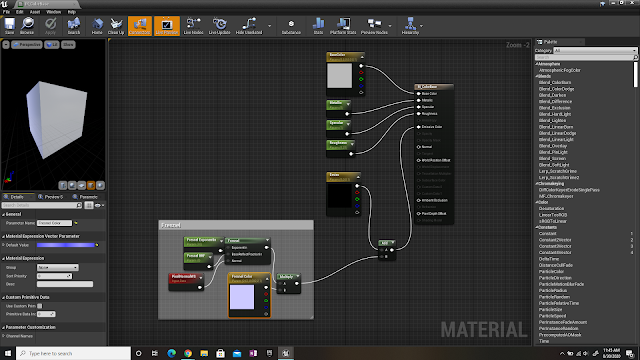The image size is (640, 360).
Task: Toggle the Live Preview toolbar button
Action: coord(167,26)
